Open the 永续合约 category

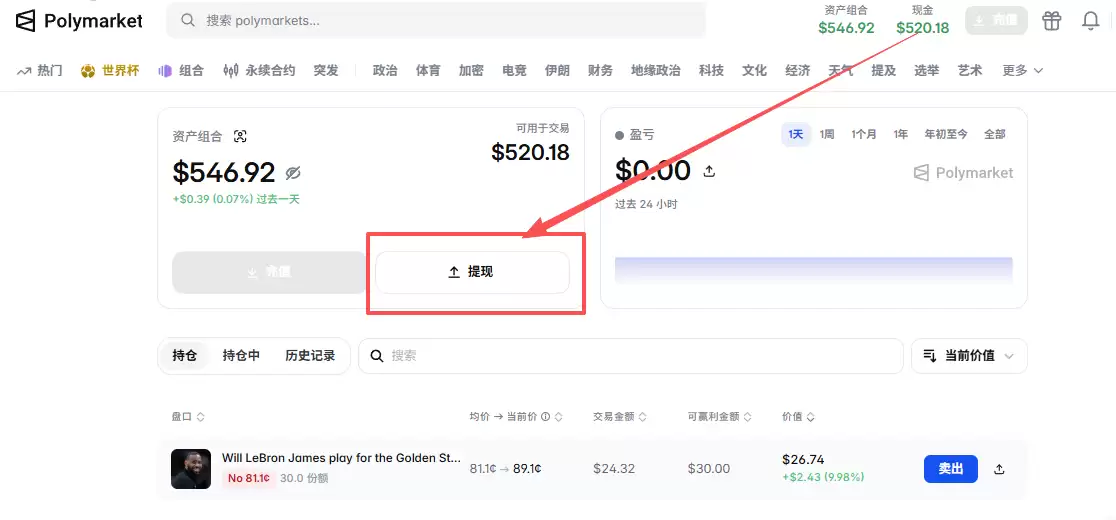pos(259,70)
